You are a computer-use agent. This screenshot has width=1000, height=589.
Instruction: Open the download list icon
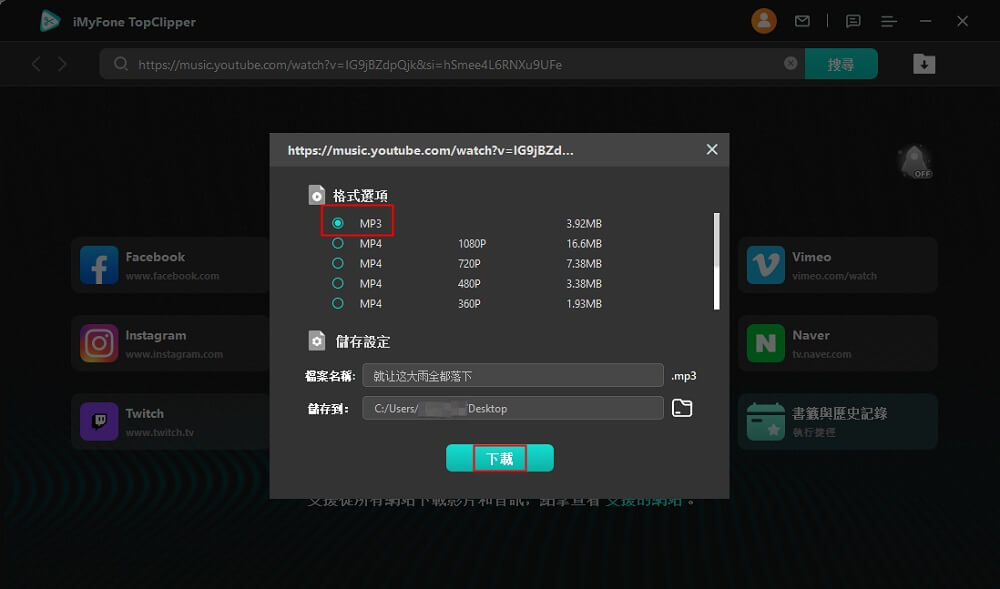[924, 64]
